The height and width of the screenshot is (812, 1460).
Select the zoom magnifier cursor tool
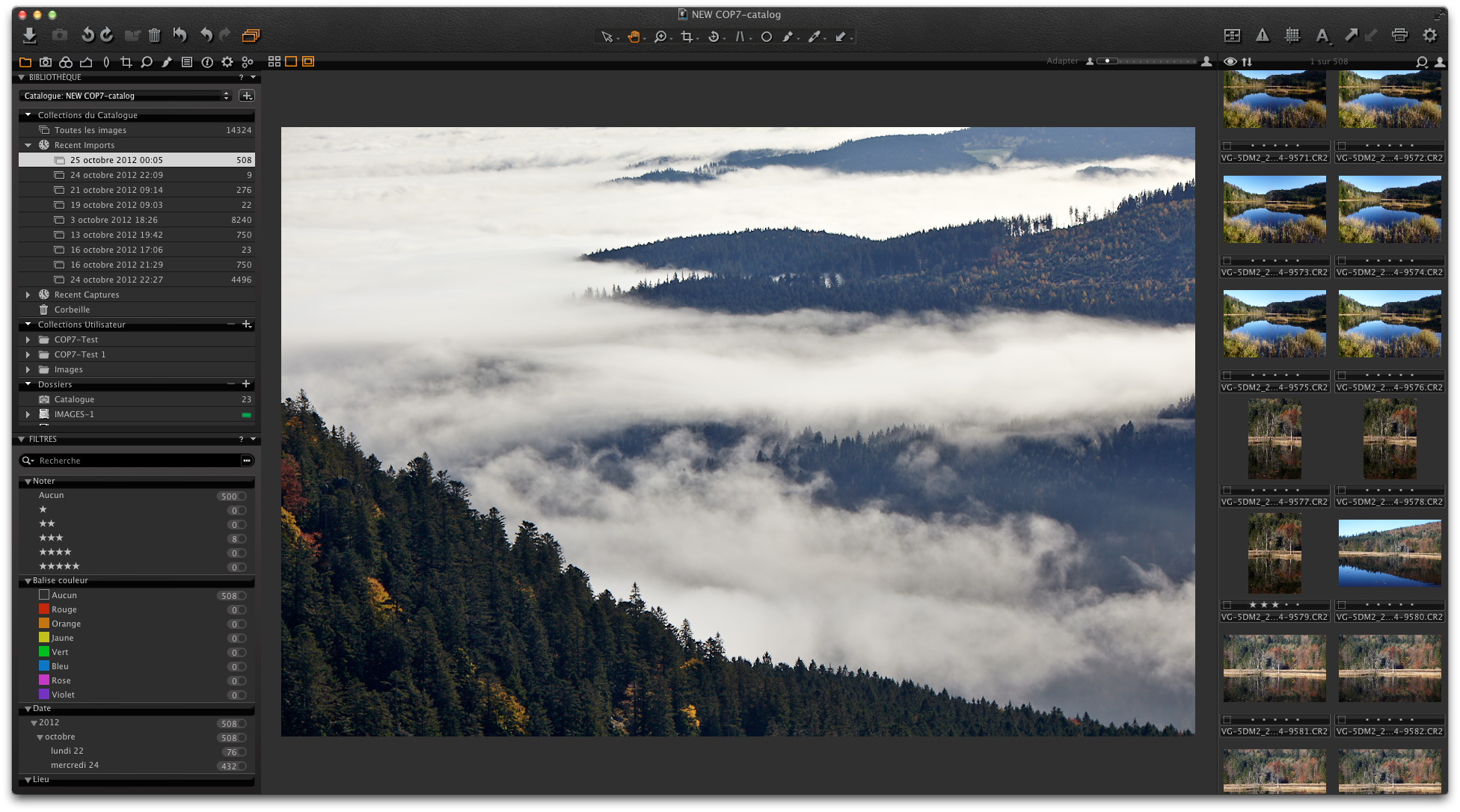(660, 37)
